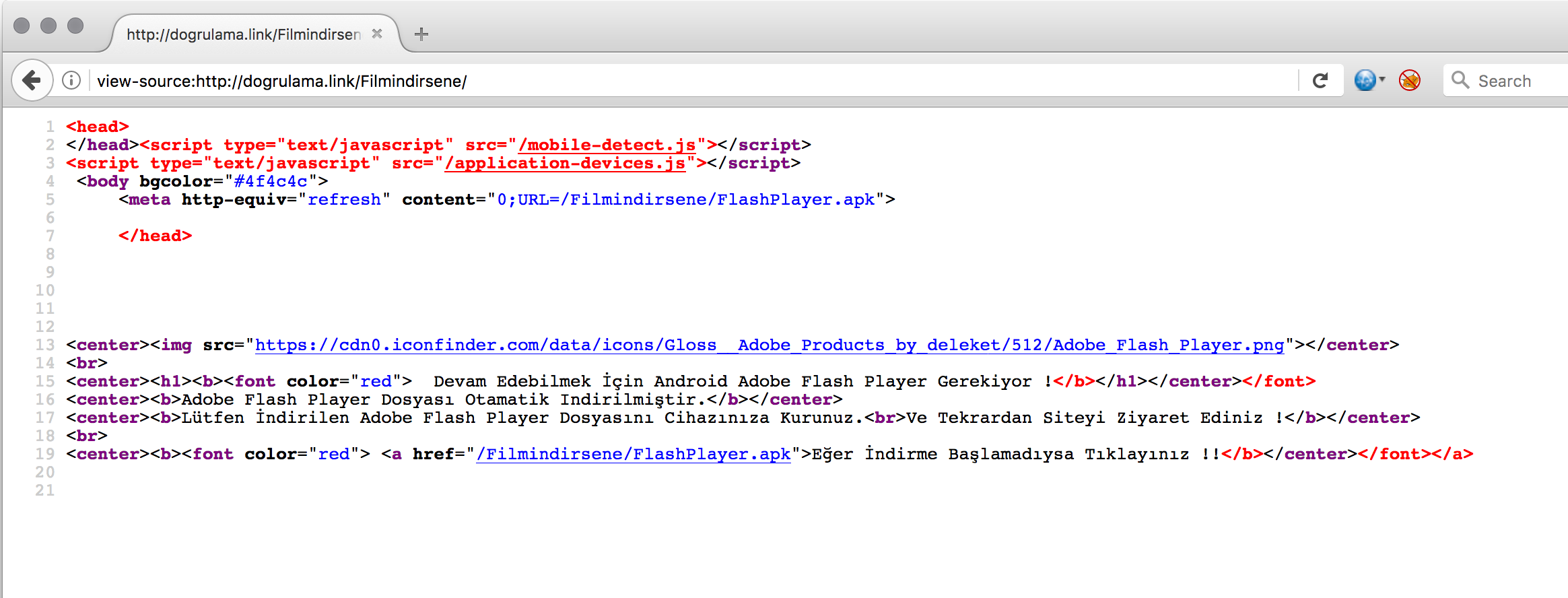Open the /mobile-detect.js link
Screen dimensions: 1568x598
[x=607, y=145]
